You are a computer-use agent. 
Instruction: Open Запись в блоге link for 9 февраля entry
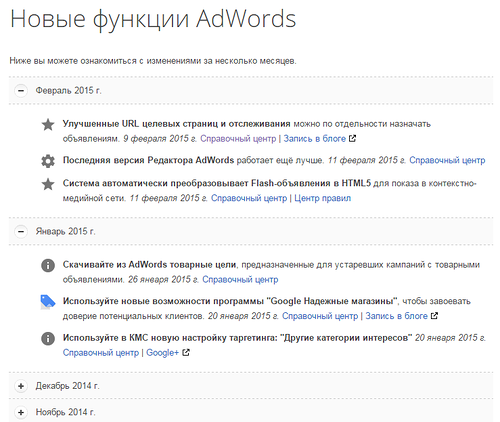click(315, 139)
